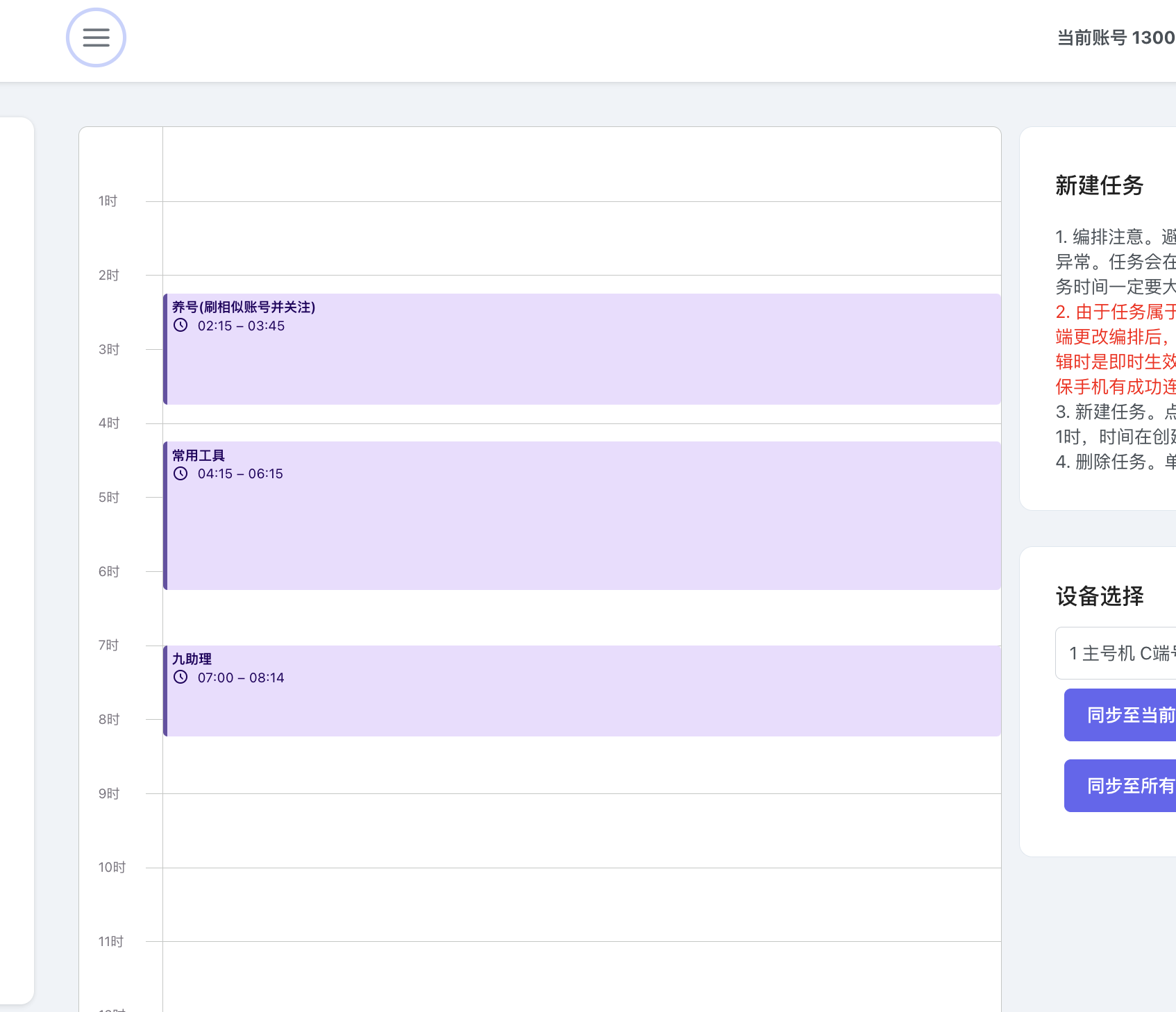Image resolution: width=1176 pixels, height=1012 pixels.
Task: Click the 同步至当前 button
Action: (x=1120, y=715)
